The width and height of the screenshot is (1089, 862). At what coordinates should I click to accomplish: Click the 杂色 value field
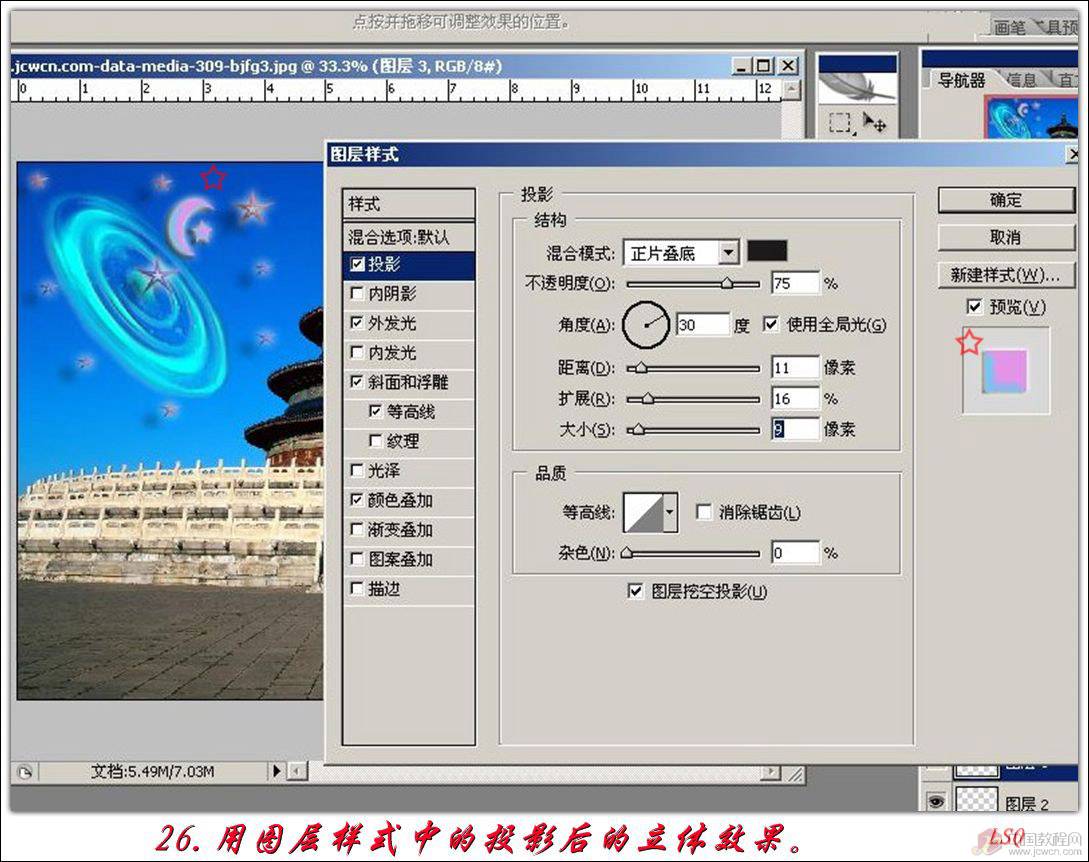pos(795,553)
